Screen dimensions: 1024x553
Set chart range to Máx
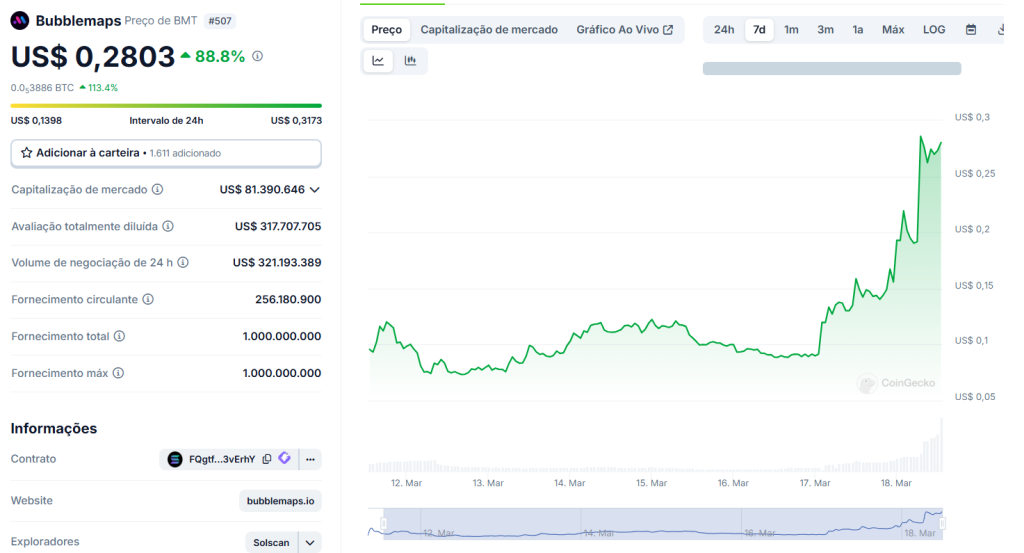pos(893,29)
